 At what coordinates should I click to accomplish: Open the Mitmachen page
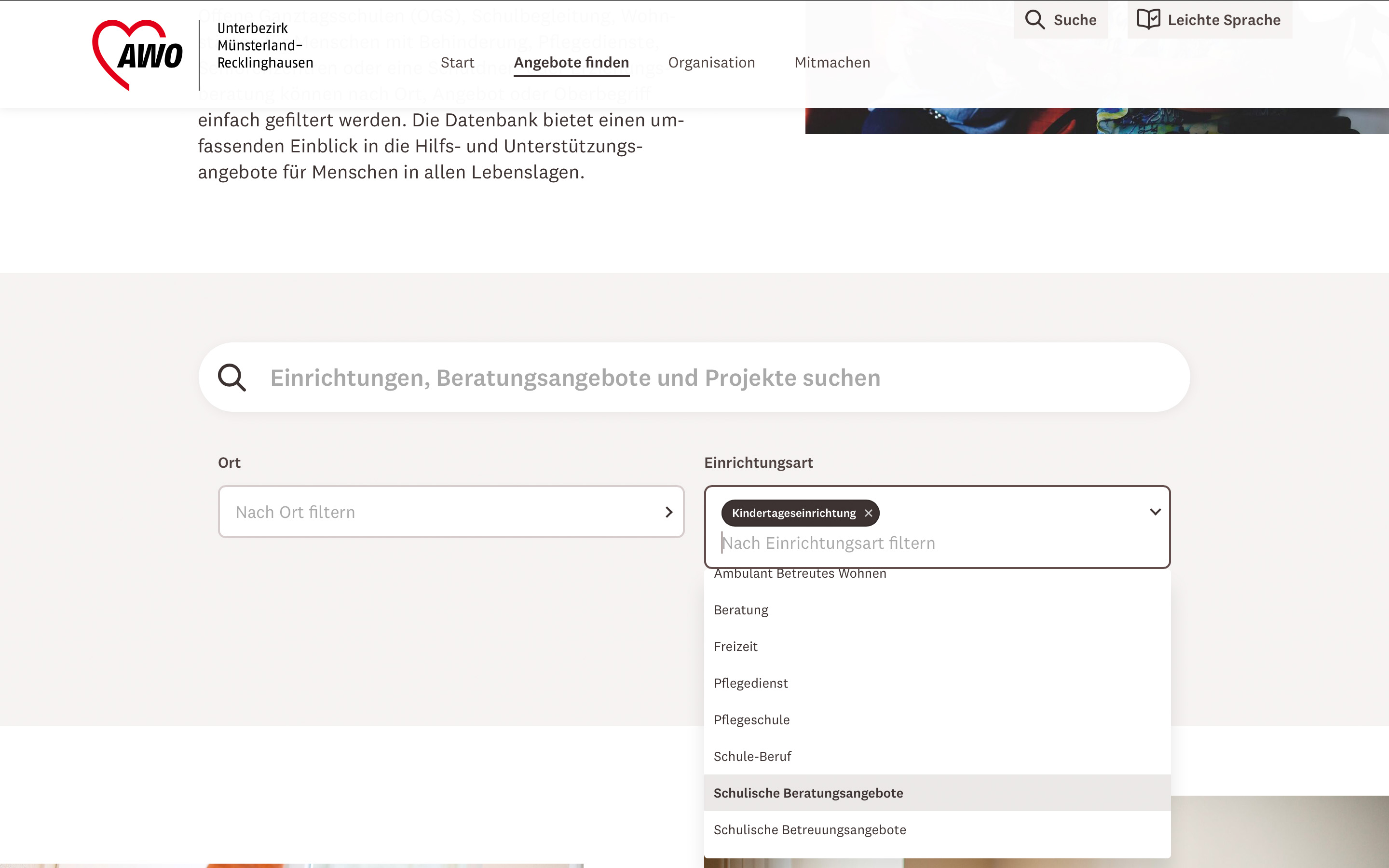[x=832, y=62]
